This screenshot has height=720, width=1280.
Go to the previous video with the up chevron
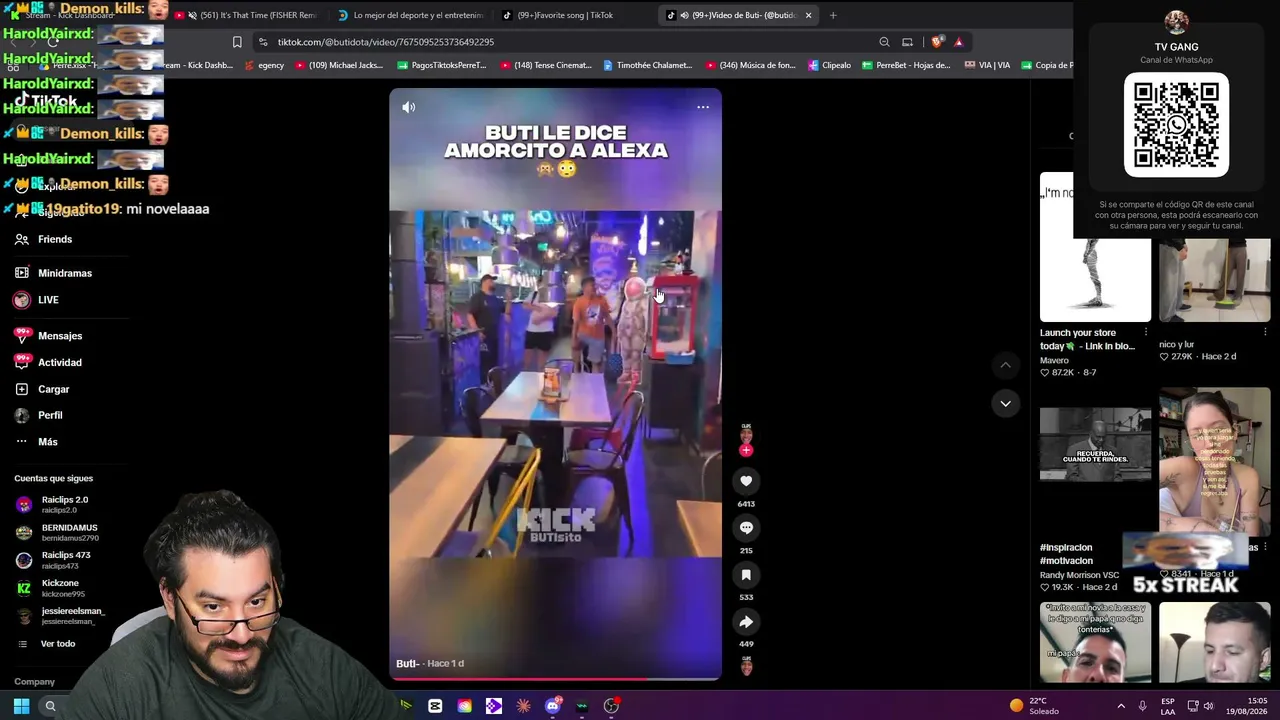1006,365
